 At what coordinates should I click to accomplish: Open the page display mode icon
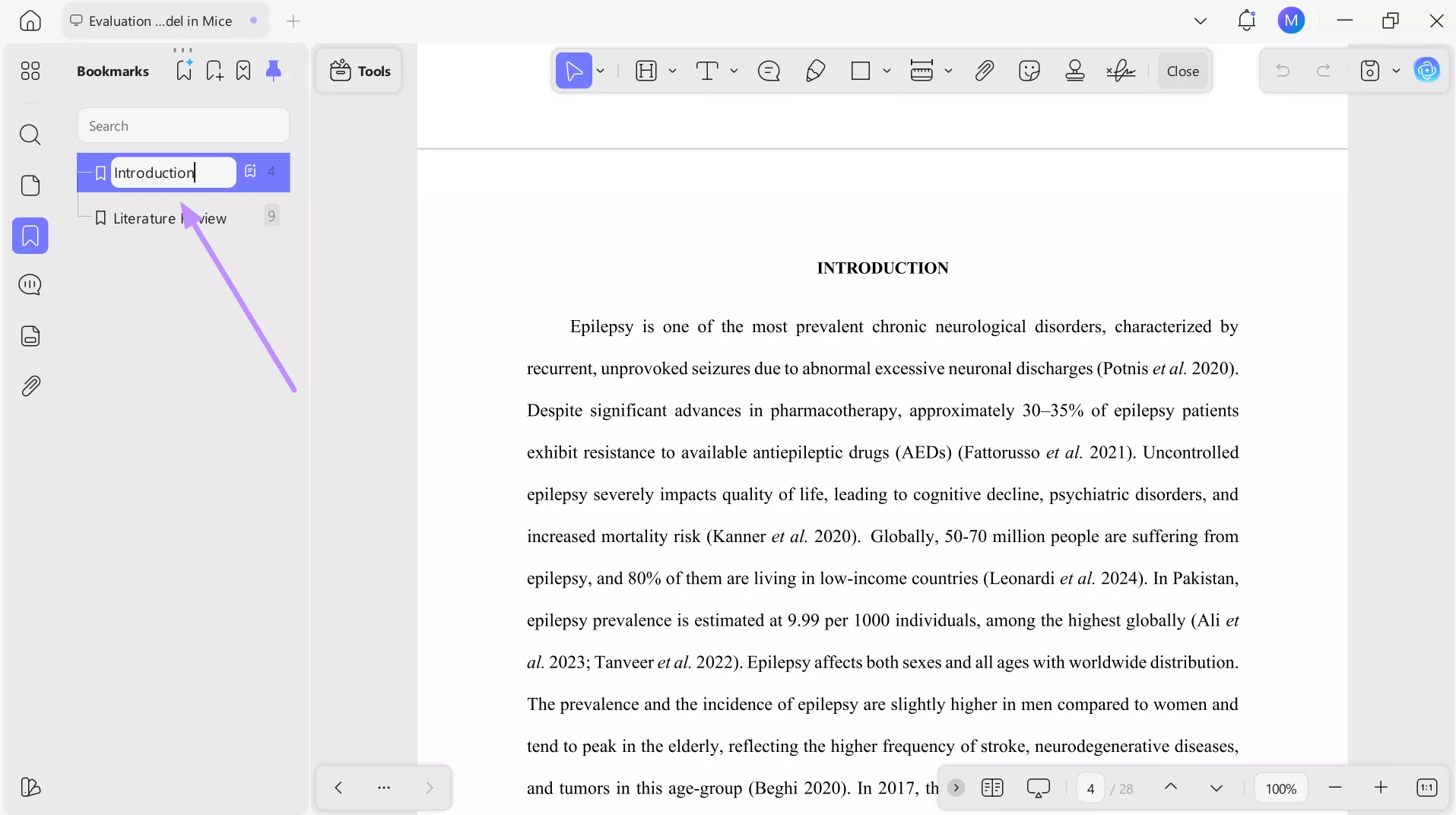click(x=992, y=788)
